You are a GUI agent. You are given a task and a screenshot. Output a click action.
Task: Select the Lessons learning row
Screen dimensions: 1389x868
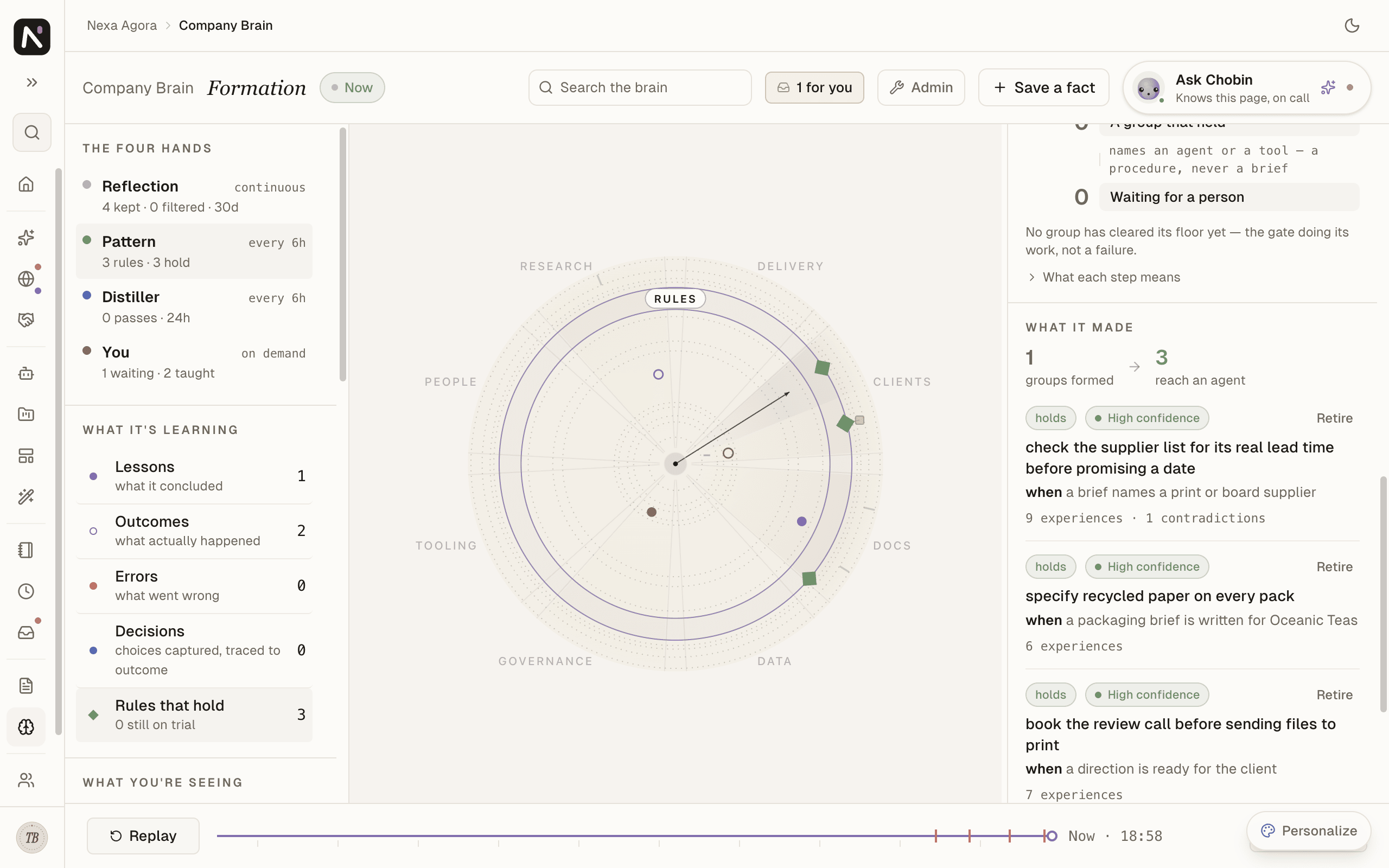[x=194, y=476]
